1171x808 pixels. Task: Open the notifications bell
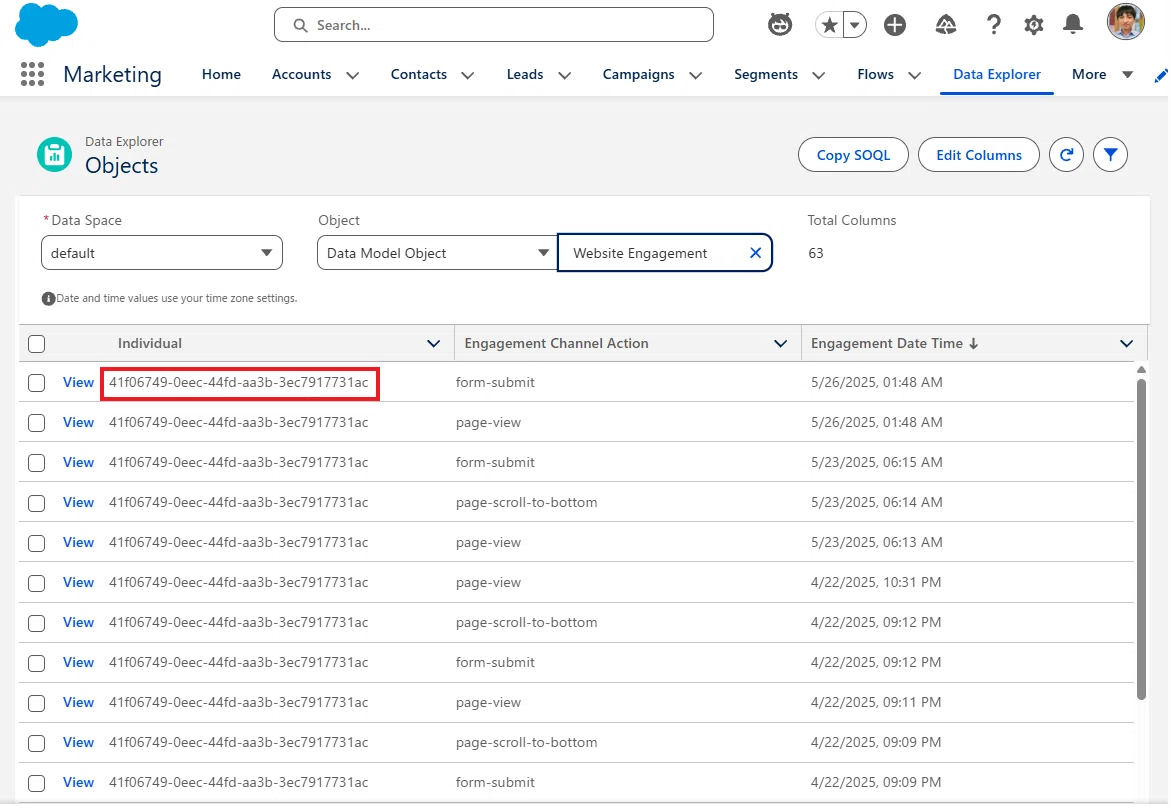click(x=1073, y=25)
